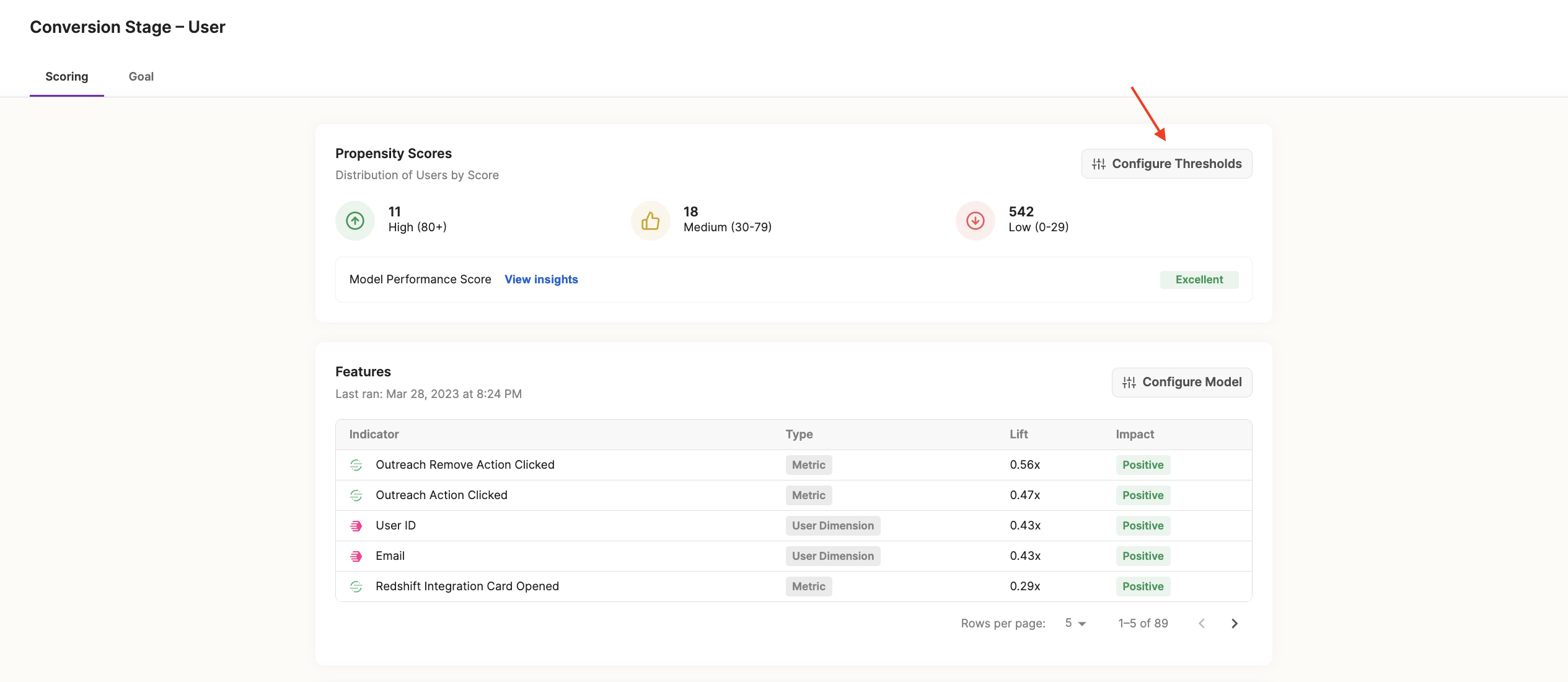This screenshot has width=1568, height=682.
Task: Open the View insights link
Action: tap(541, 280)
